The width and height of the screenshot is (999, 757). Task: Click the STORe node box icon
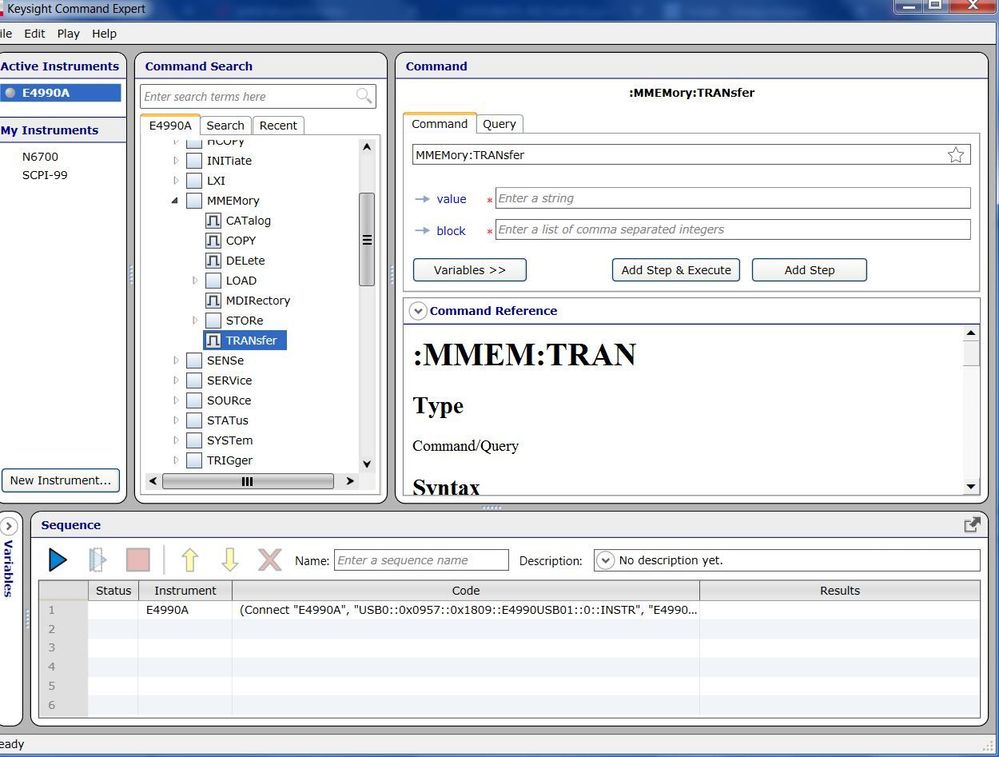(213, 320)
